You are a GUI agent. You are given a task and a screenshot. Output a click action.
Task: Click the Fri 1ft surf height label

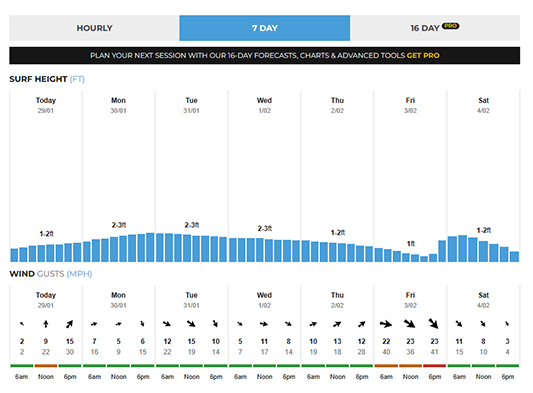[411, 244]
